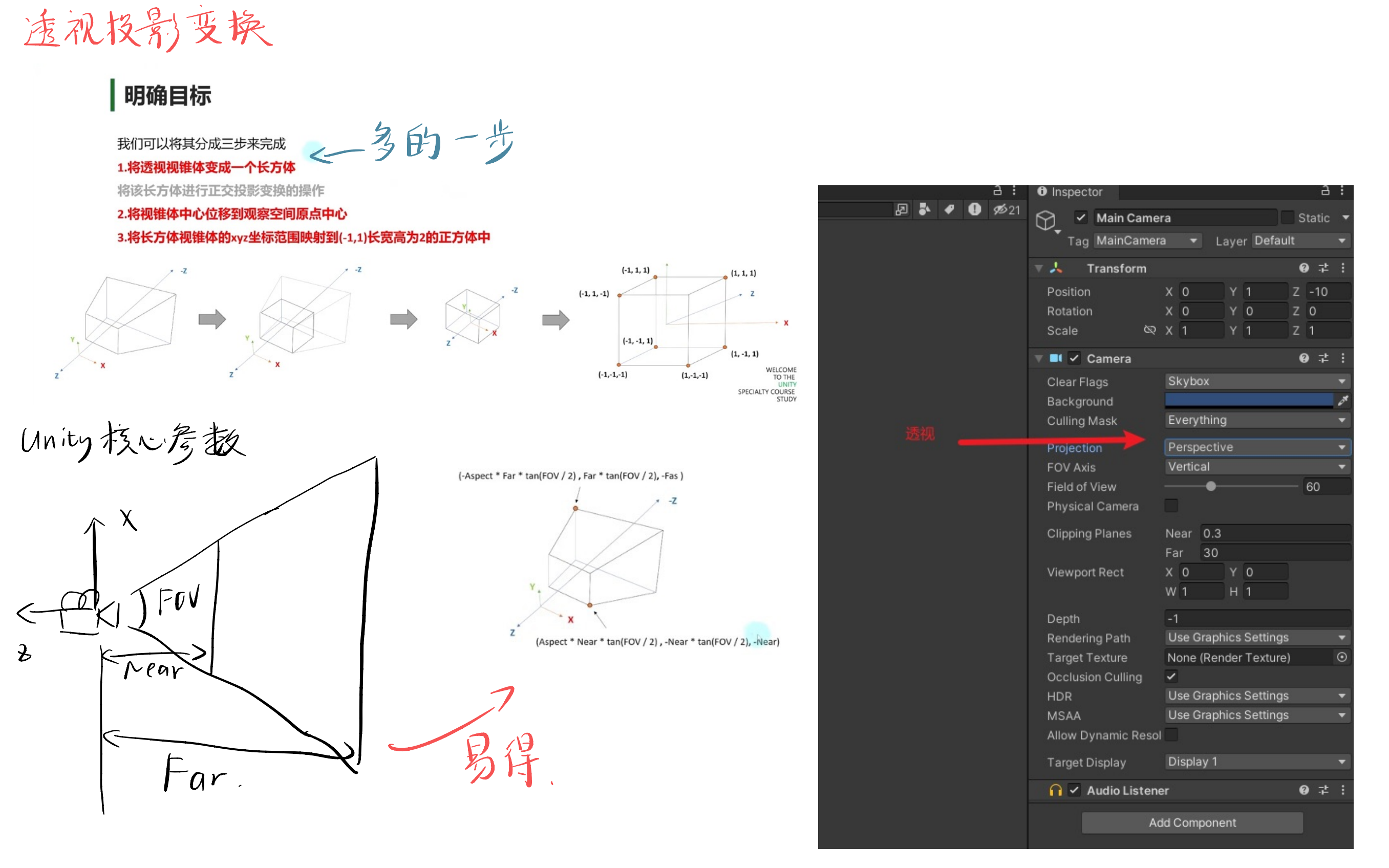Open Transform help reference icon
Screen dimensions: 1389x868
tap(1303, 268)
